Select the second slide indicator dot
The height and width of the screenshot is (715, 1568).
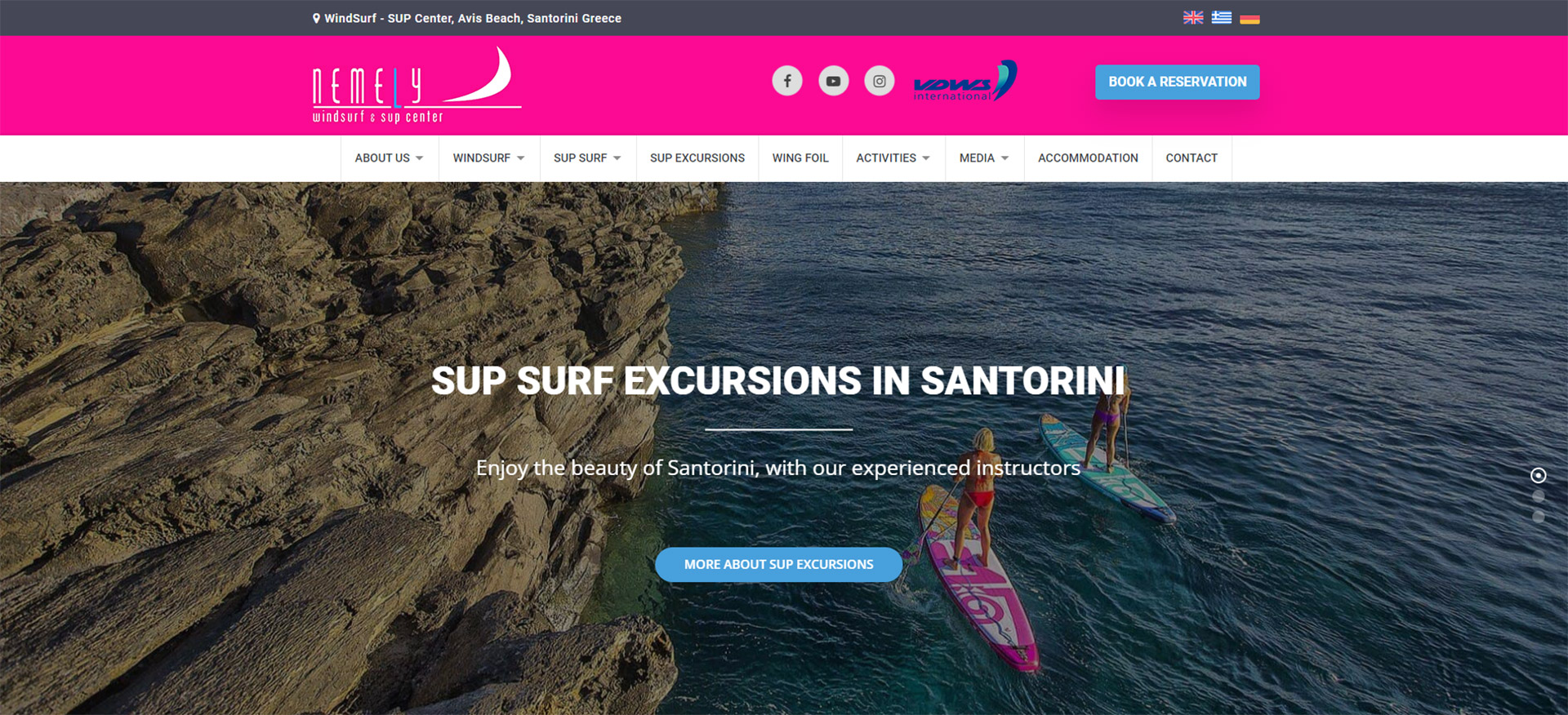pyautogui.click(x=1538, y=496)
